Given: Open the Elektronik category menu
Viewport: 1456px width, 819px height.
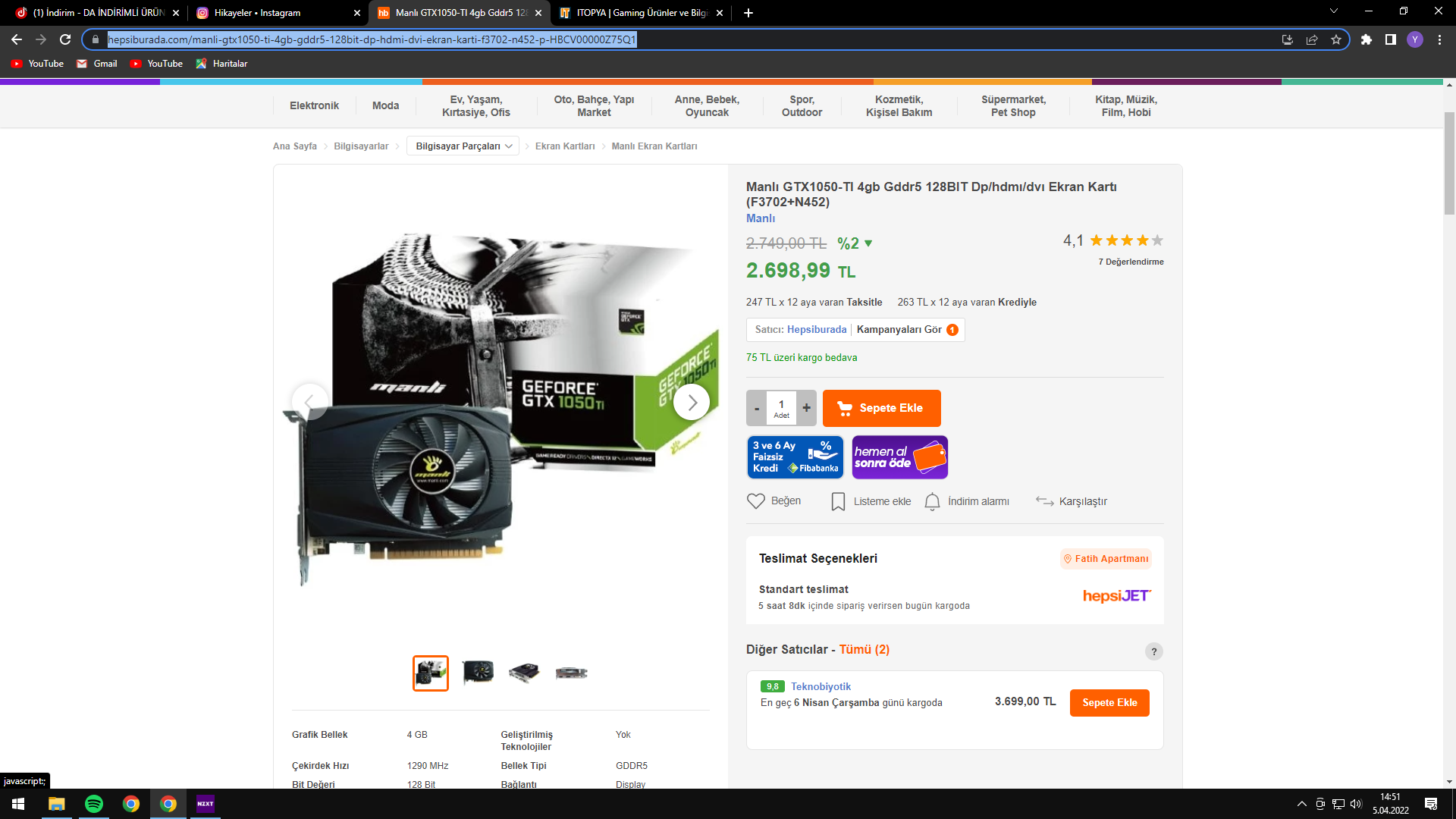Looking at the screenshot, I should pos(314,105).
